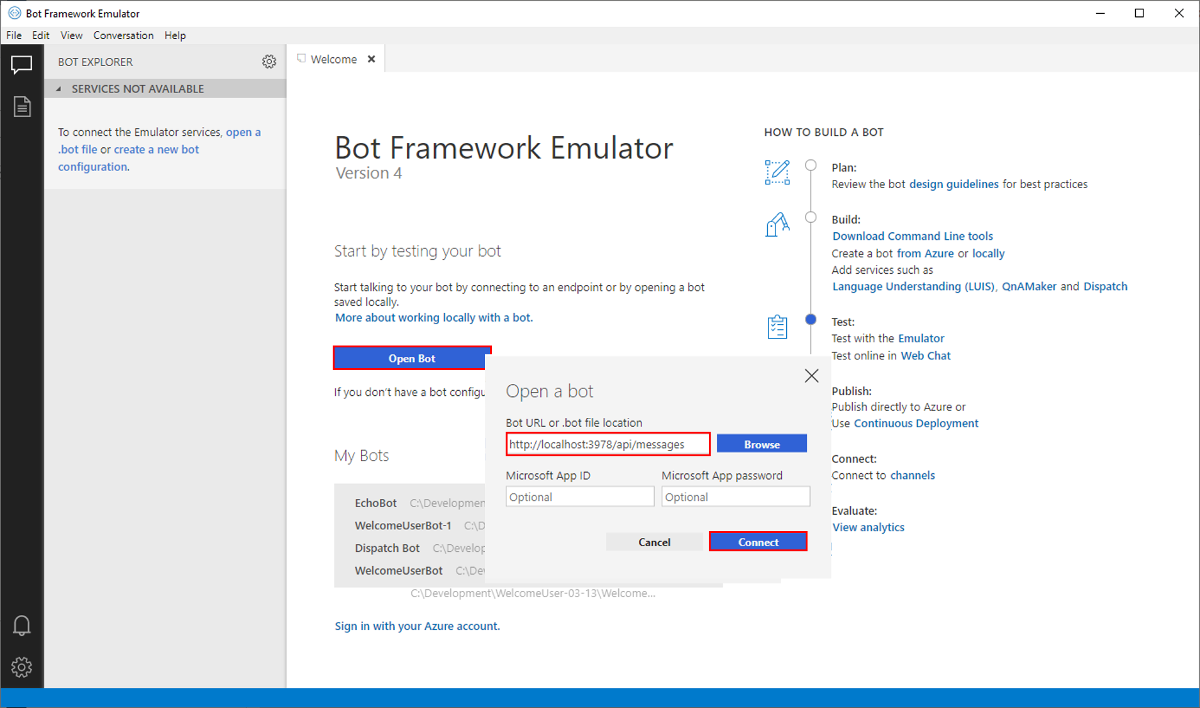This screenshot has width=1200, height=708.
Task: Click the Microsoft App ID field
Action: (580, 497)
